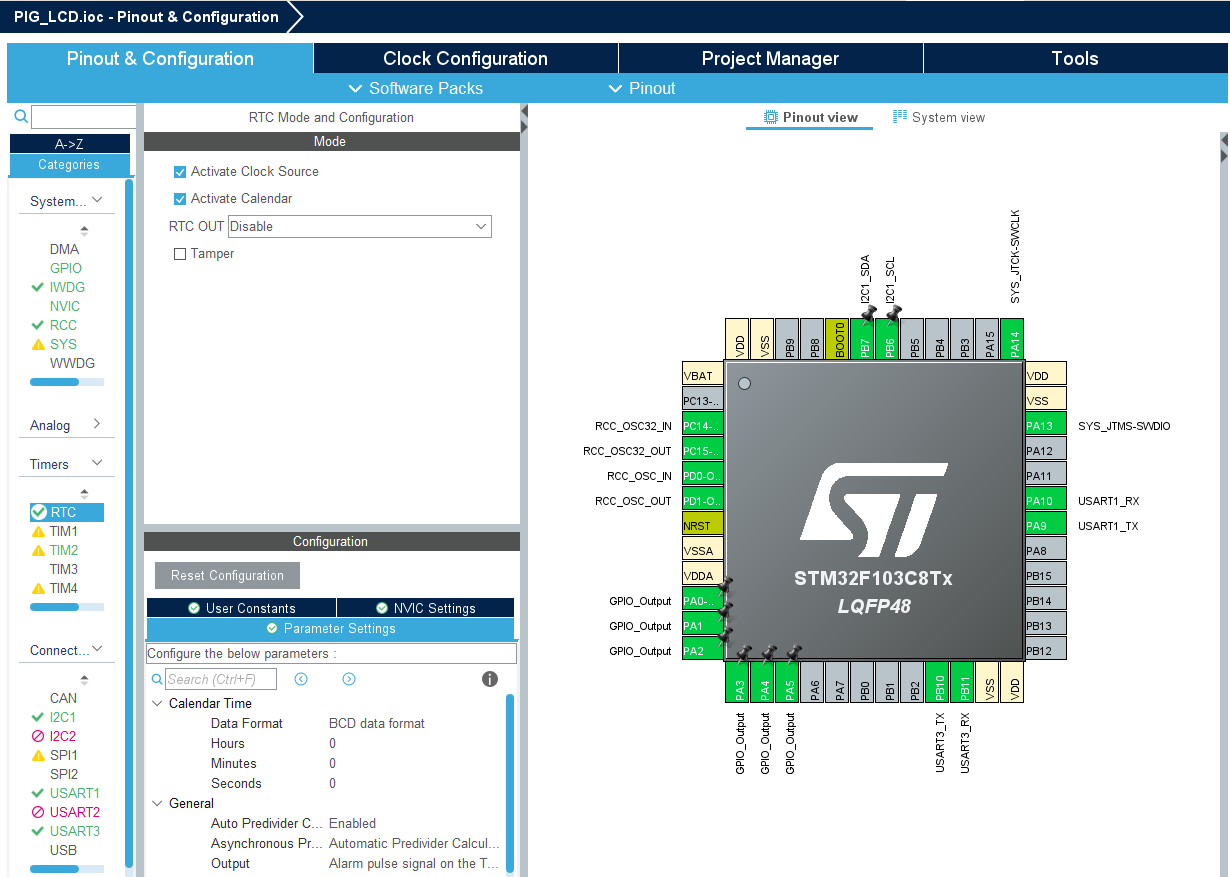Click the Pinout view chip icon
Image resolution: width=1230 pixels, height=877 pixels.
771,117
